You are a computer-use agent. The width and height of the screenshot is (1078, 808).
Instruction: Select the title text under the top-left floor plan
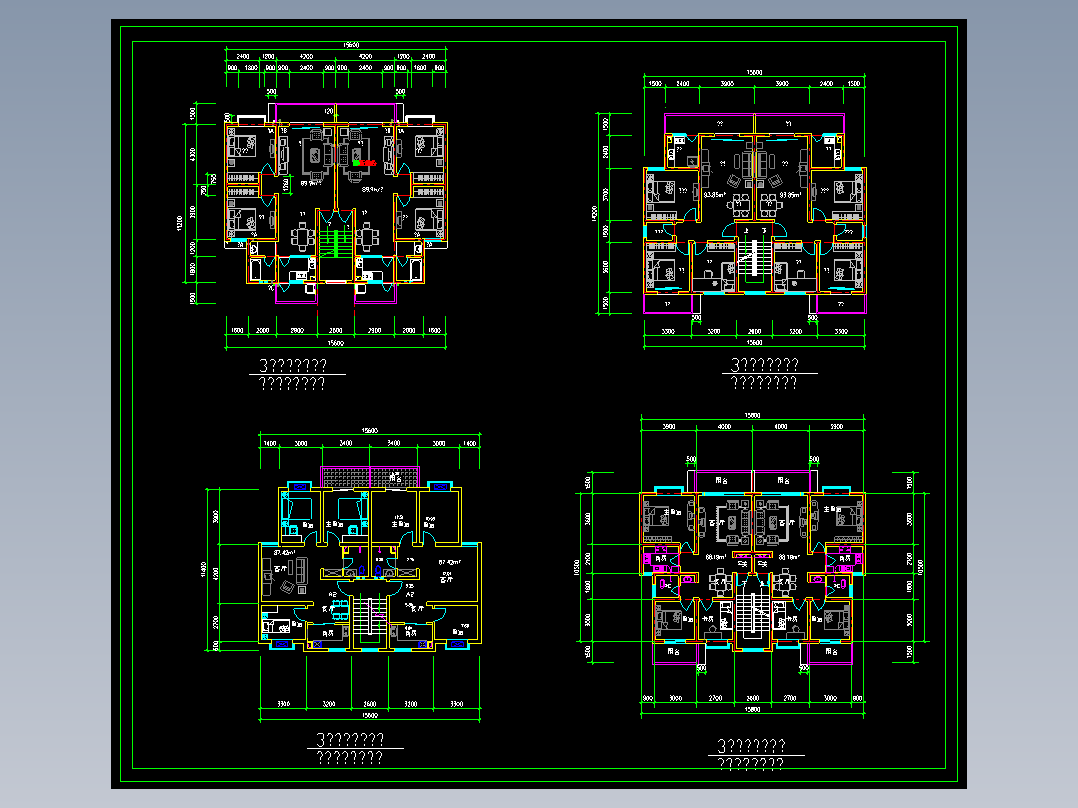(293, 374)
